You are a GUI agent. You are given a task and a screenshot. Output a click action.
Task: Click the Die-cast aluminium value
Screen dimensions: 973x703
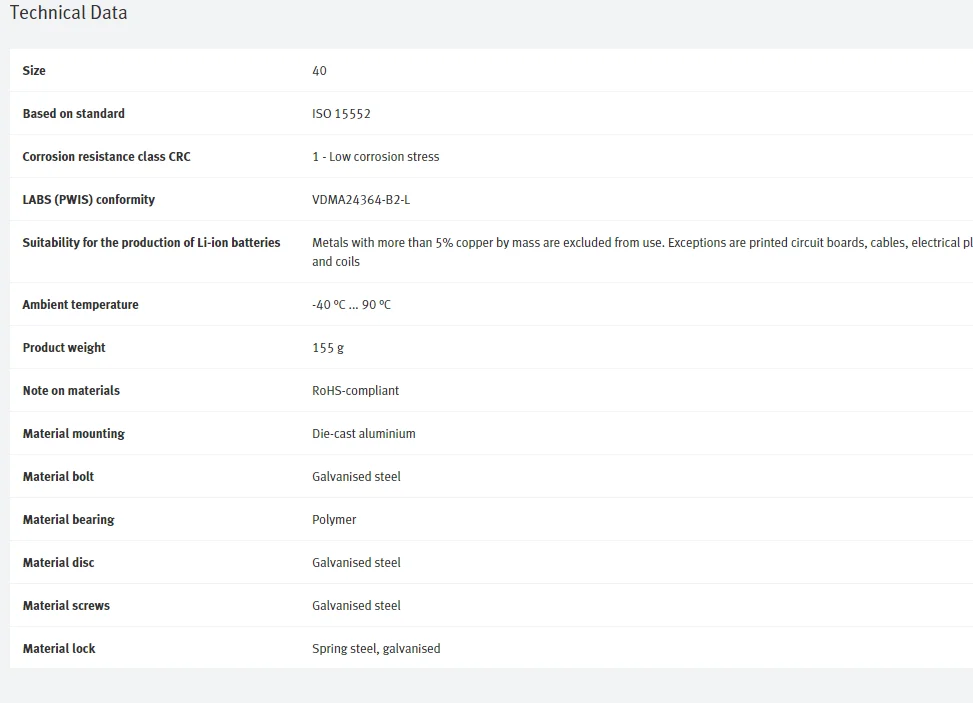pos(363,434)
